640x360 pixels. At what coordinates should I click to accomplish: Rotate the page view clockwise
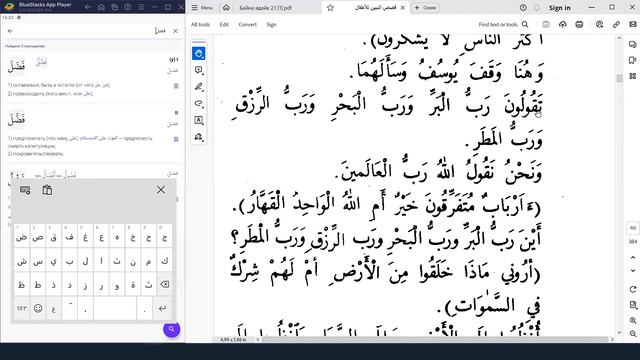click(633, 289)
